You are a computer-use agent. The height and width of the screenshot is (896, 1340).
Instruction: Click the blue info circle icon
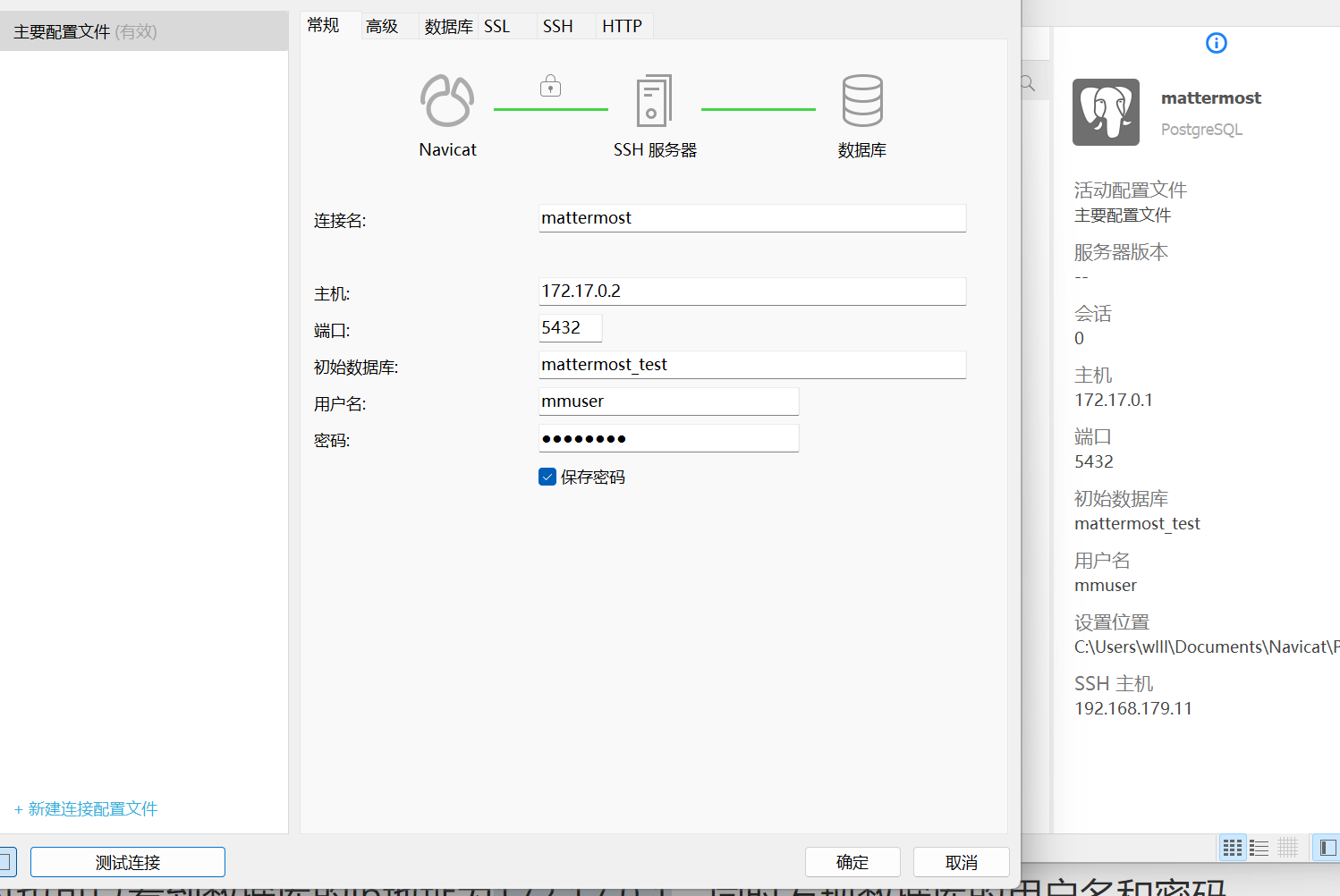click(1216, 43)
